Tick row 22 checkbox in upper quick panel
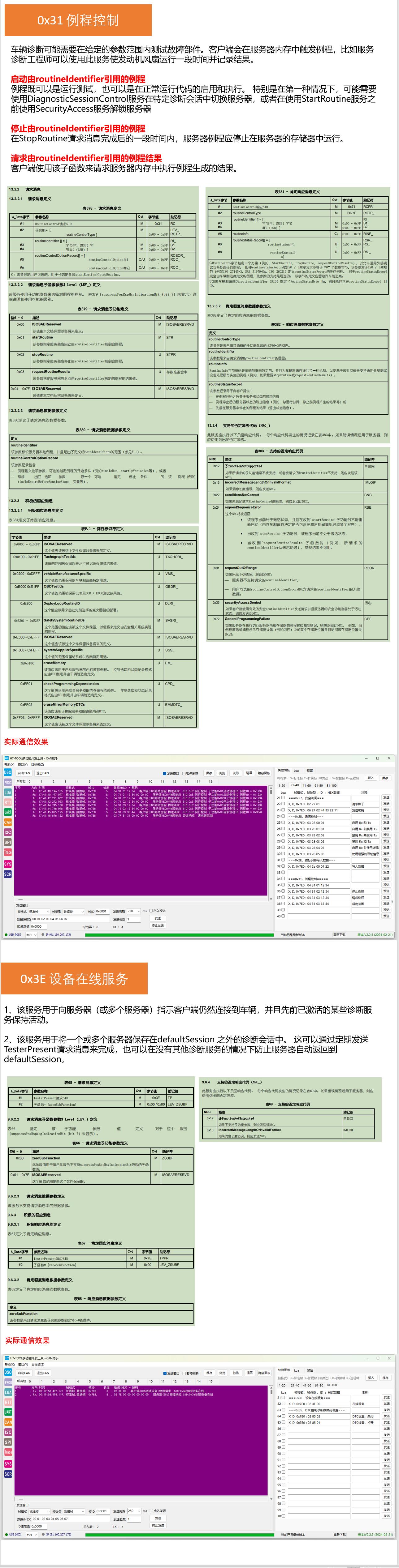Screen dimensions: 399x1568 [283, 803]
